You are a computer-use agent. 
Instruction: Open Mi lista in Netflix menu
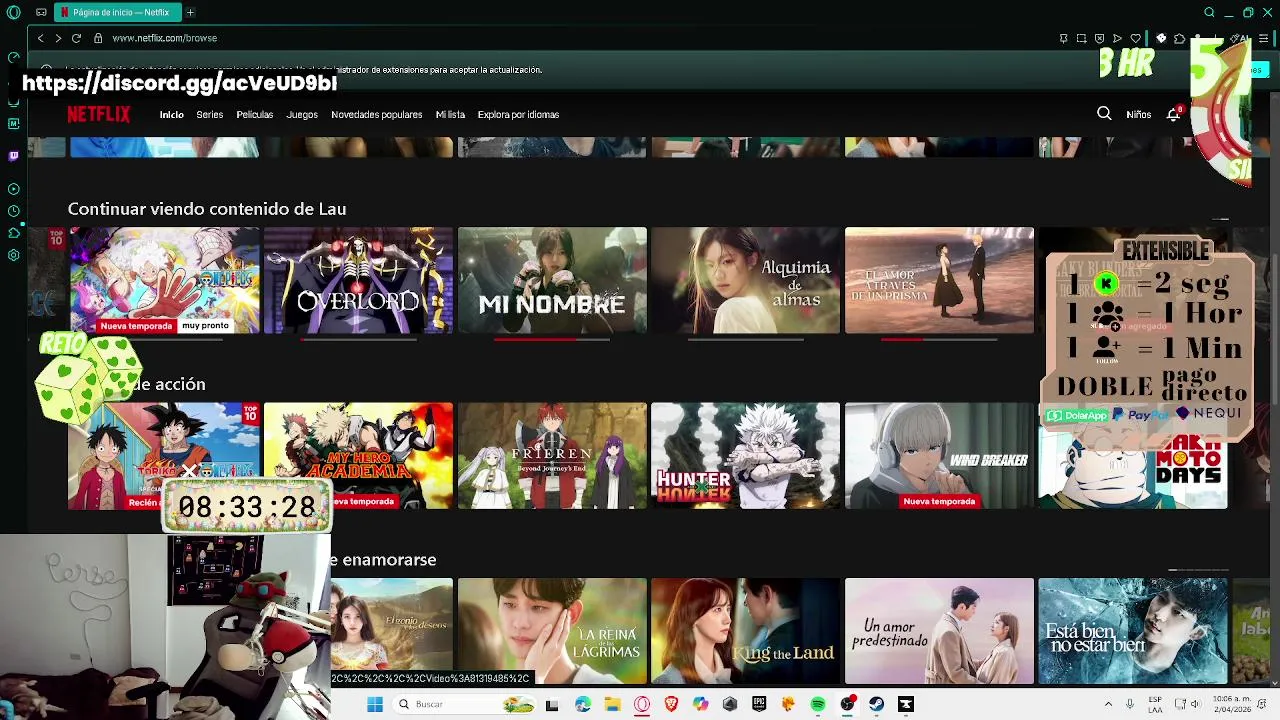tap(450, 114)
